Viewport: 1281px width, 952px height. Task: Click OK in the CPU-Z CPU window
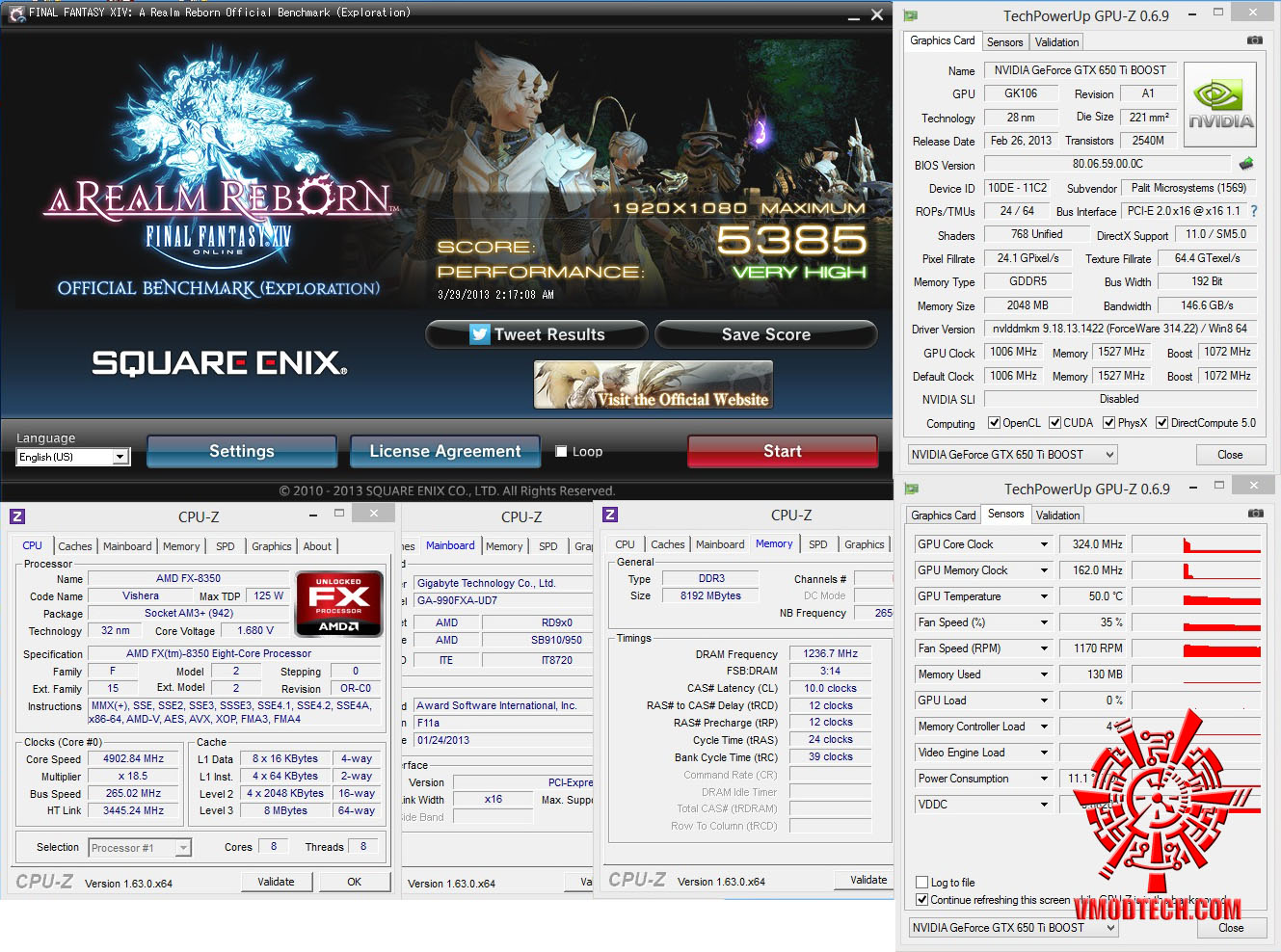click(x=355, y=882)
